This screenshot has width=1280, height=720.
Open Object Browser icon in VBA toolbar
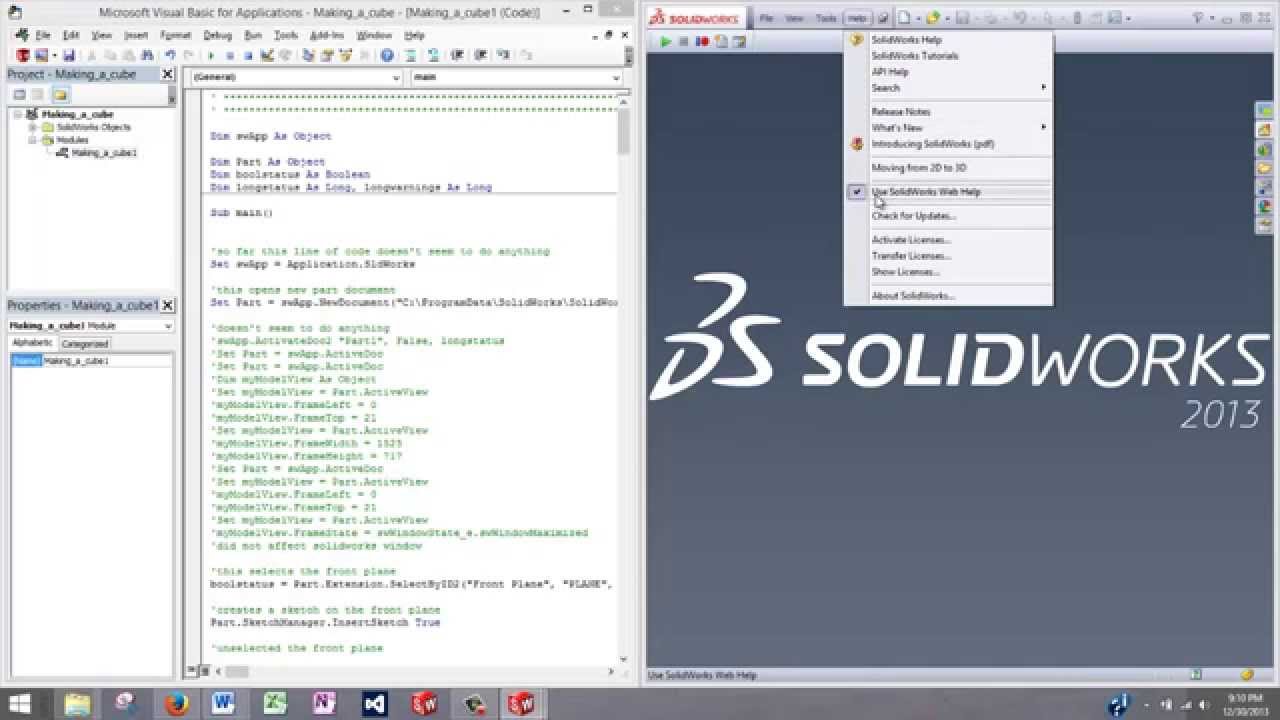point(345,55)
